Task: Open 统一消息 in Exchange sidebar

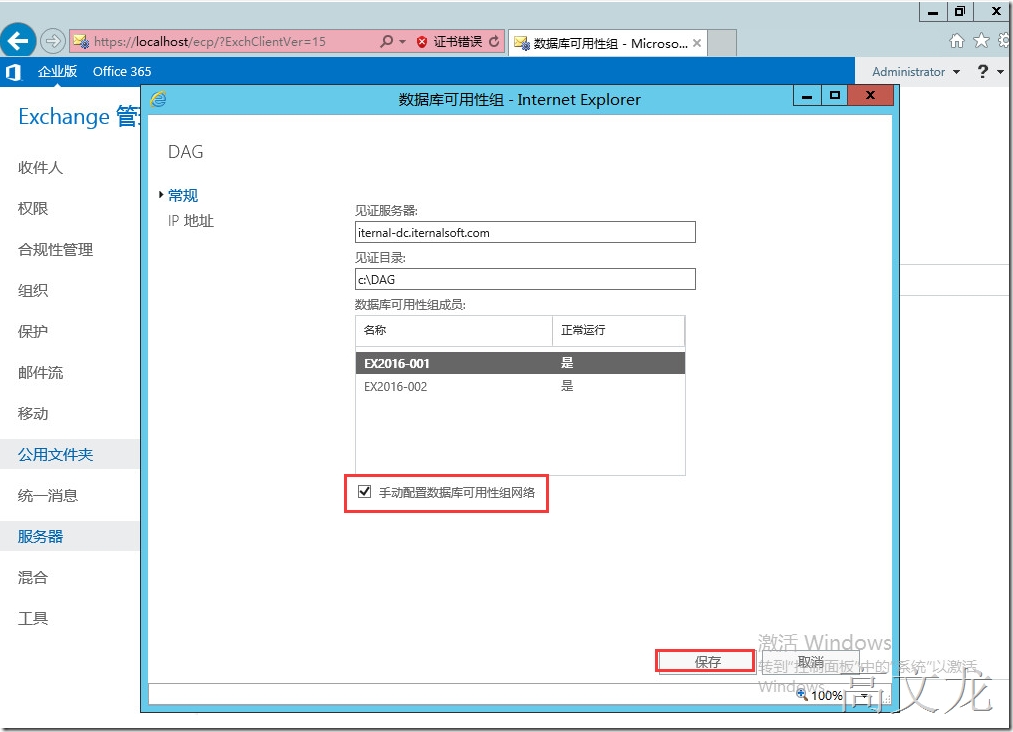Action: (48, 496)
